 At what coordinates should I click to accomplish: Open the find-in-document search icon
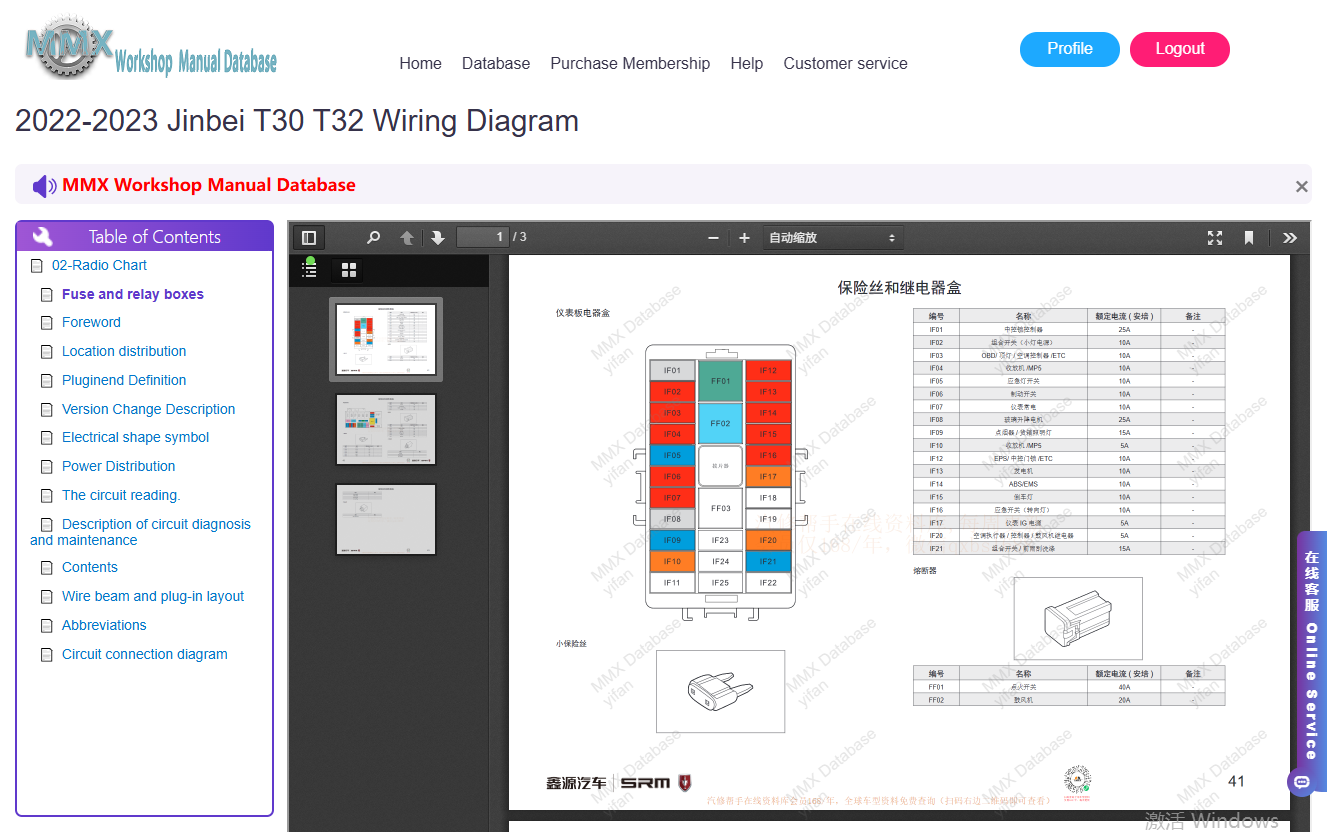pyautogui.click(x=373, y=238)
